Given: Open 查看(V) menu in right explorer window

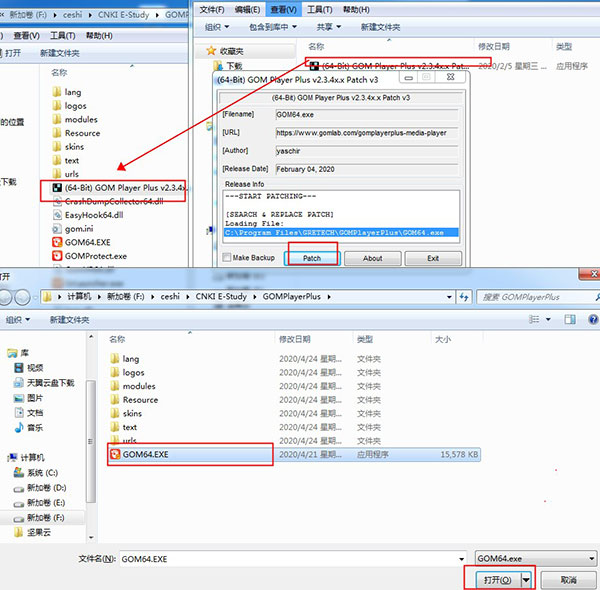Looking at the screenshot, I should coord(284,10).
